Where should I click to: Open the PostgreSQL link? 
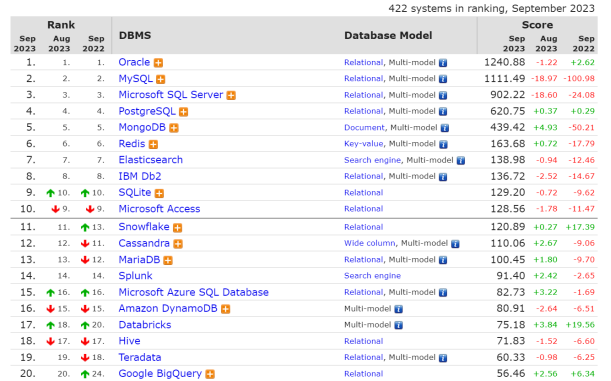[147, 111]
